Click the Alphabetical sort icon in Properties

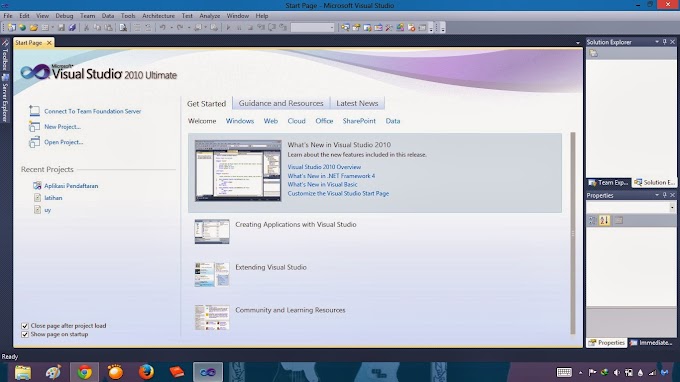(x=605, y=220)
